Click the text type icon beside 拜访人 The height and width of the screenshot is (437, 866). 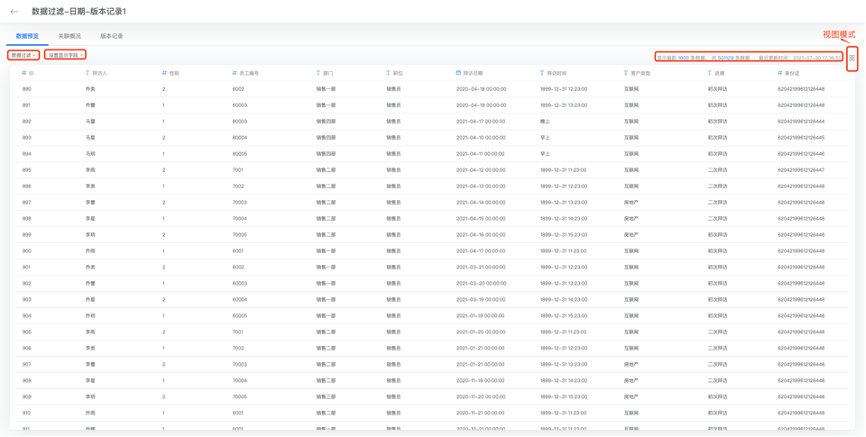coord(87,73)
